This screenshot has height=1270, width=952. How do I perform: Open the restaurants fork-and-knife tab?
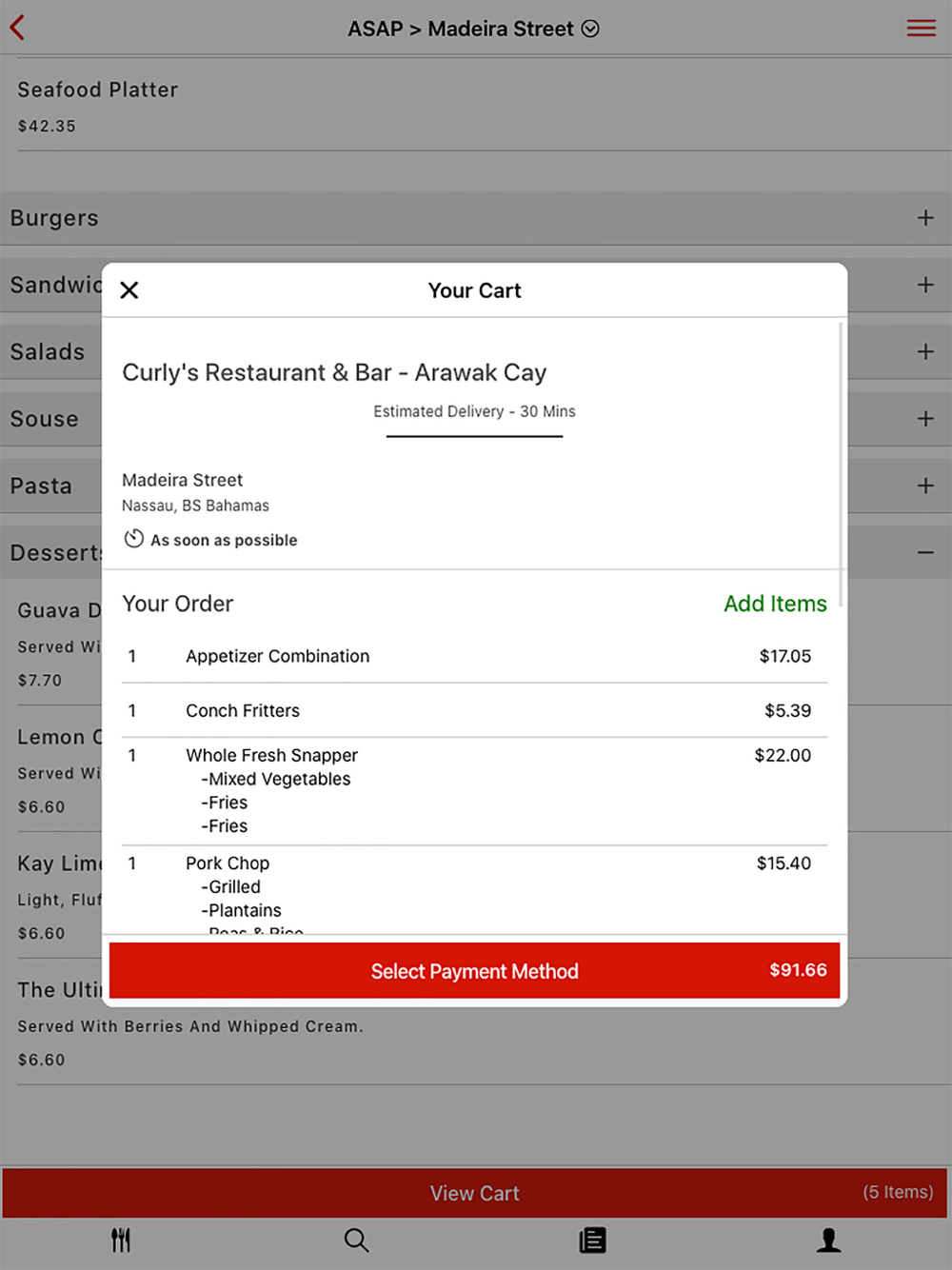(121, 1240)
